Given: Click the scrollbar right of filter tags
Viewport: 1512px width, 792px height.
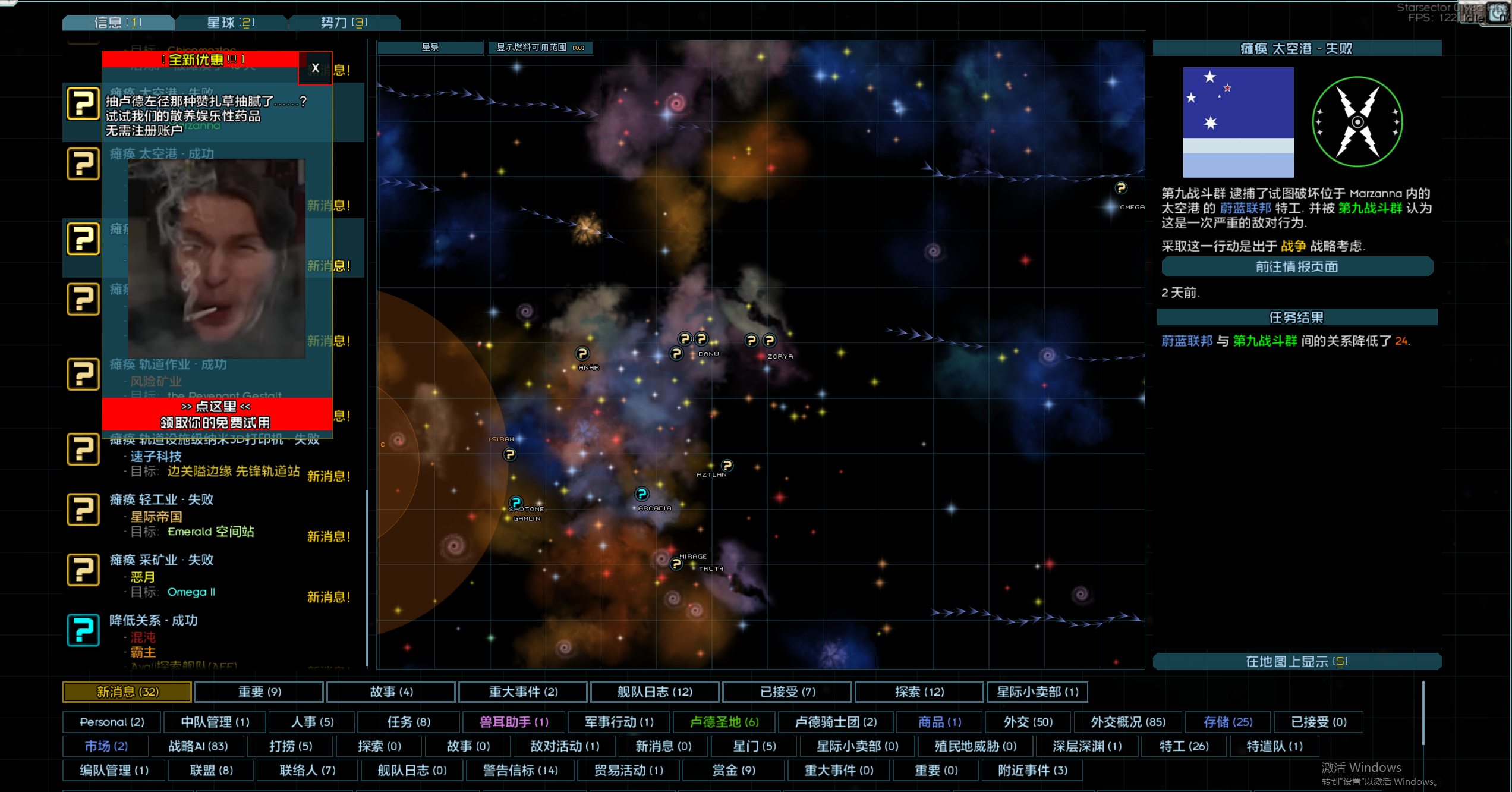Looking at the screenshot, I should click(1423, 714).
